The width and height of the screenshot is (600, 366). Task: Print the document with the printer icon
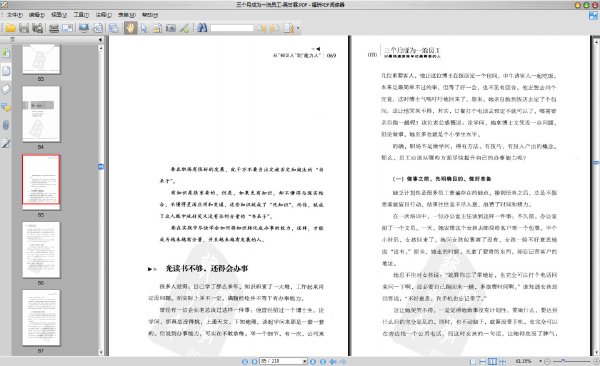tap(54, 28)
